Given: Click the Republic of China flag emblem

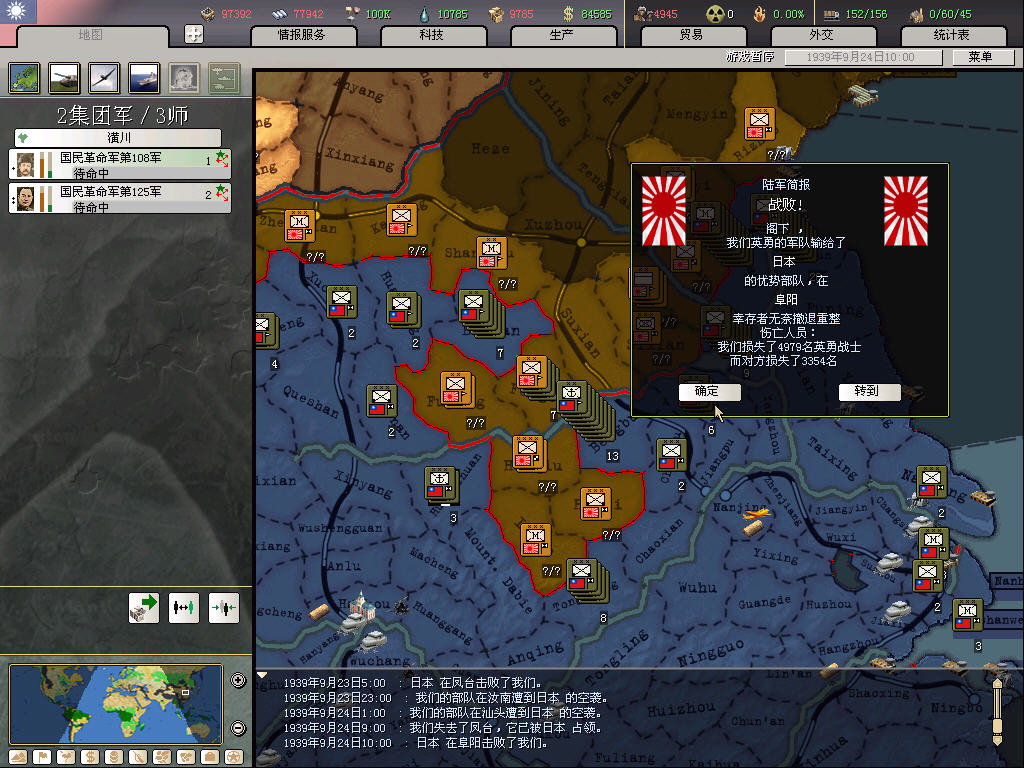Looking at the screenshot, I should 18,11.
